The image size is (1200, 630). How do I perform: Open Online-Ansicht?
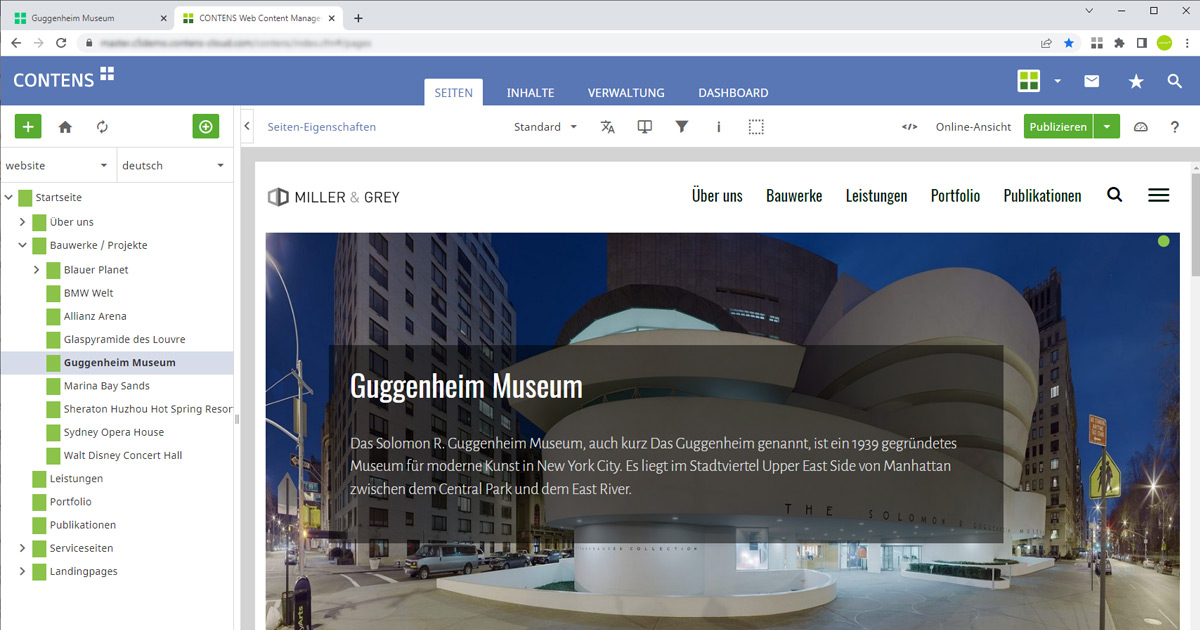[973, 127]
